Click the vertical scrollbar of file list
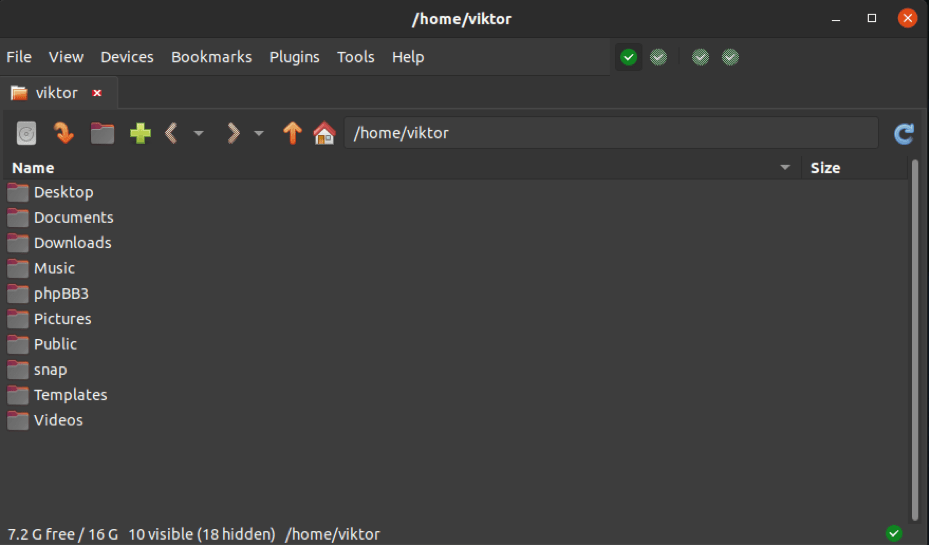The width and height of the screenshot is (929, 545). point(915,340)
